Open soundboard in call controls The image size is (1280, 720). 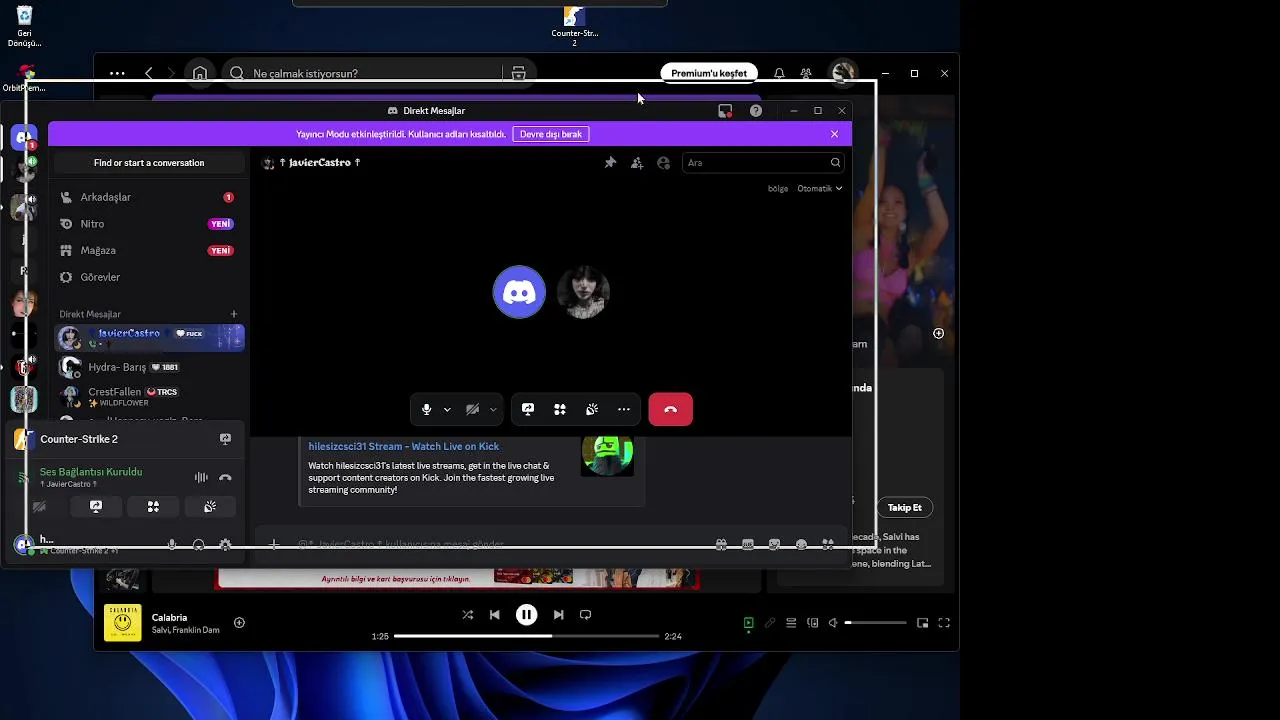click(592, 409)
